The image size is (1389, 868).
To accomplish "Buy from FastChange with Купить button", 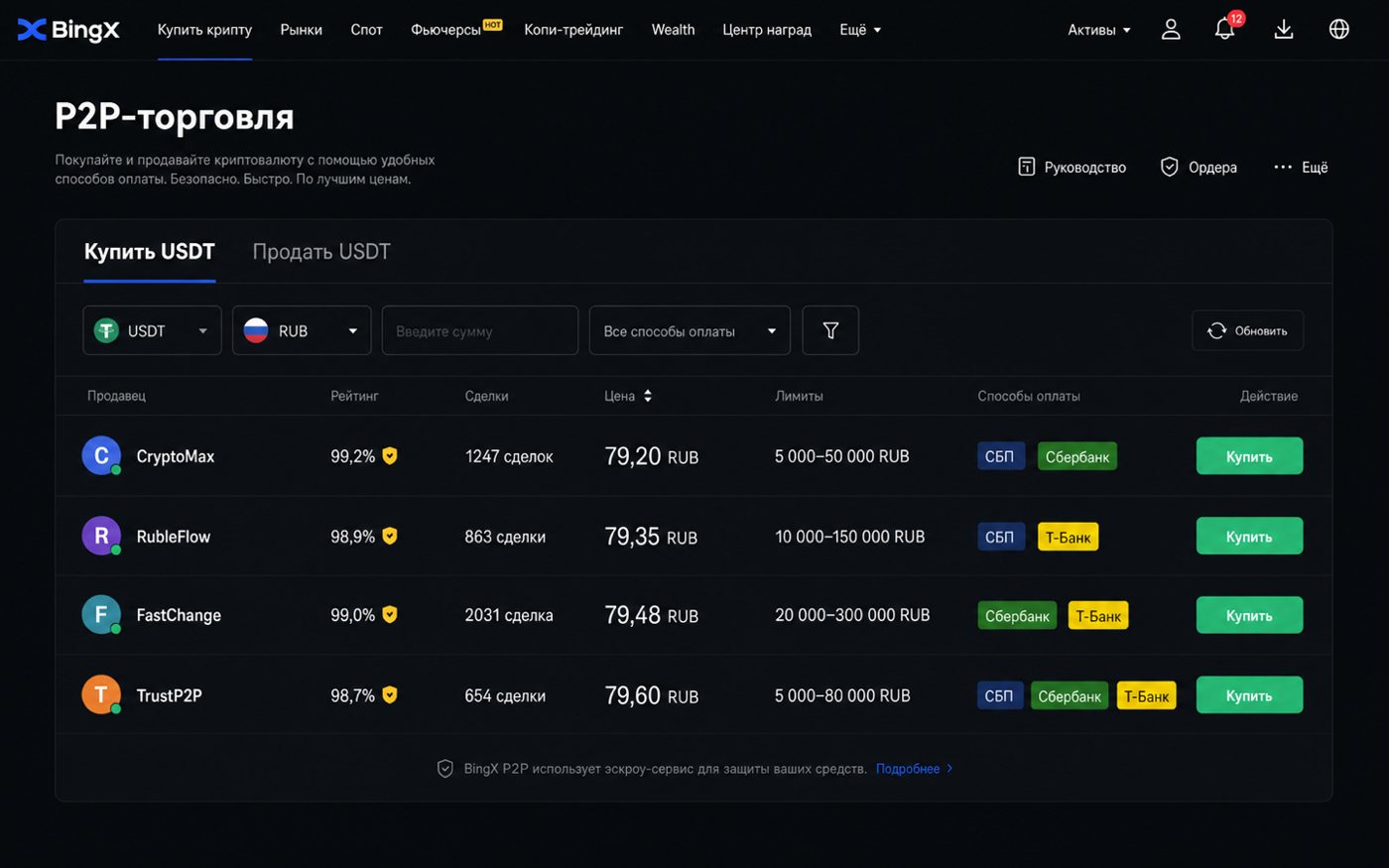I will (x=1249, y=615).
